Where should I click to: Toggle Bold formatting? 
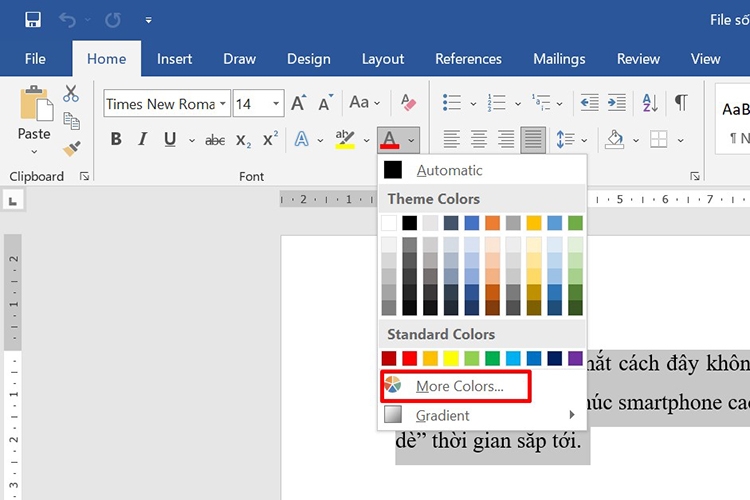[116, 139]
